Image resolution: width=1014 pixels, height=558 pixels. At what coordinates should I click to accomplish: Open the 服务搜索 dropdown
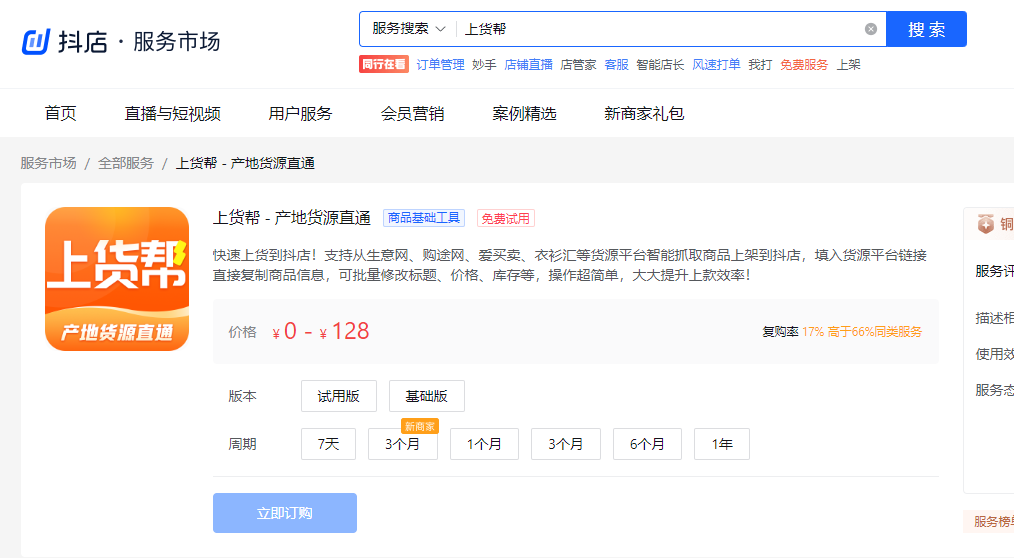[409, 29]
